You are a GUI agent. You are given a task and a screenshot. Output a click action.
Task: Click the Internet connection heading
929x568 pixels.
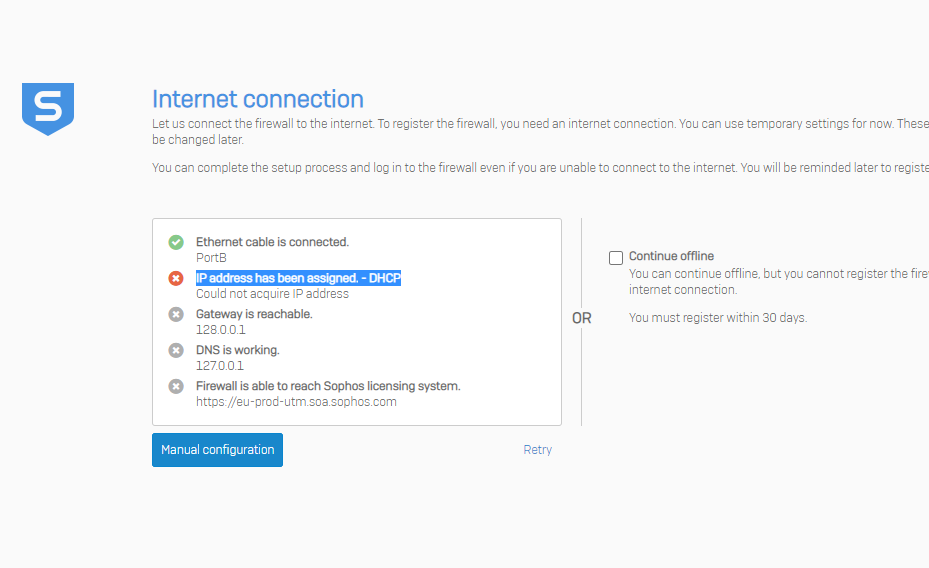point(258,99)
